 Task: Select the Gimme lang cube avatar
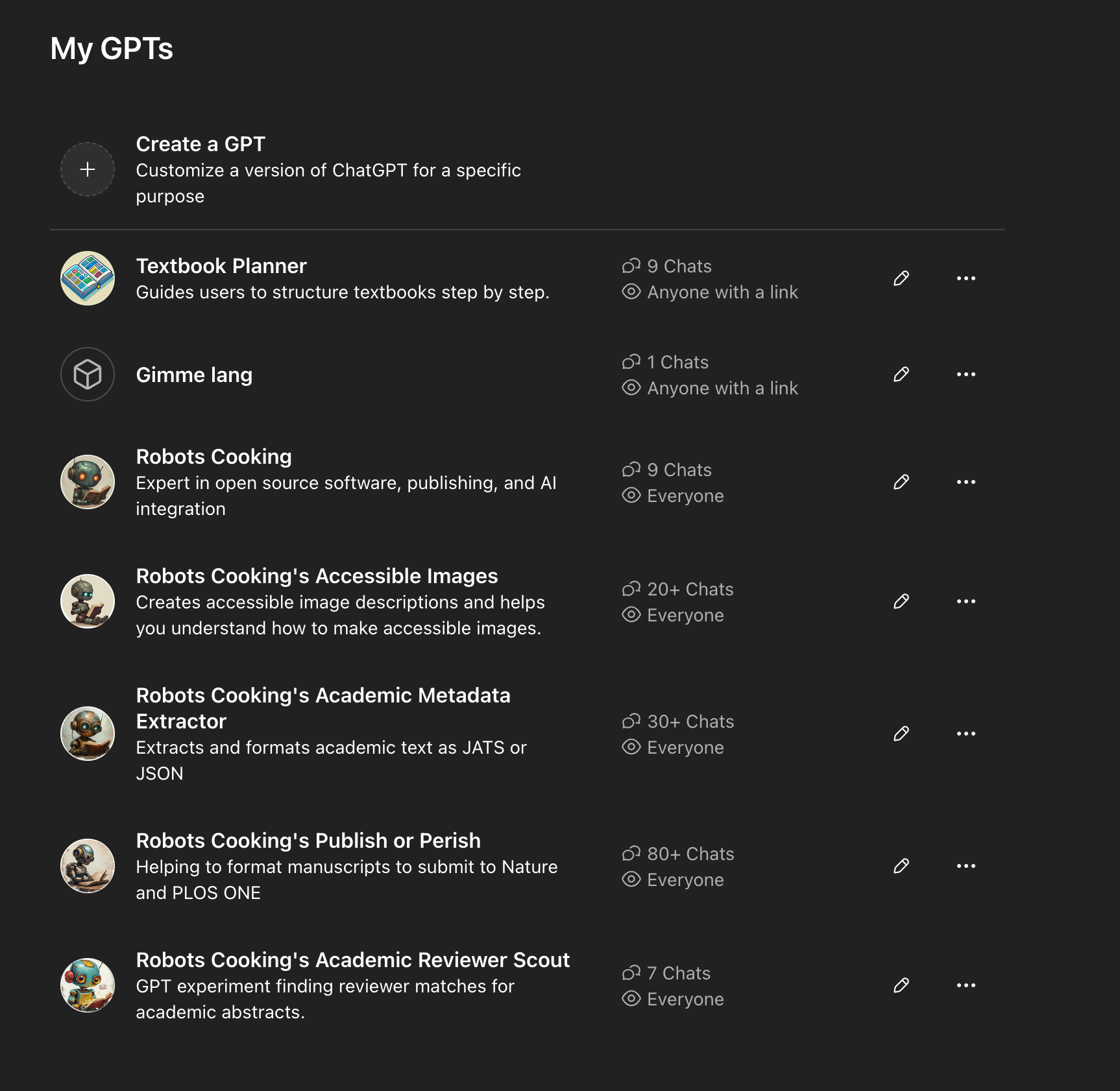point(88,374)
